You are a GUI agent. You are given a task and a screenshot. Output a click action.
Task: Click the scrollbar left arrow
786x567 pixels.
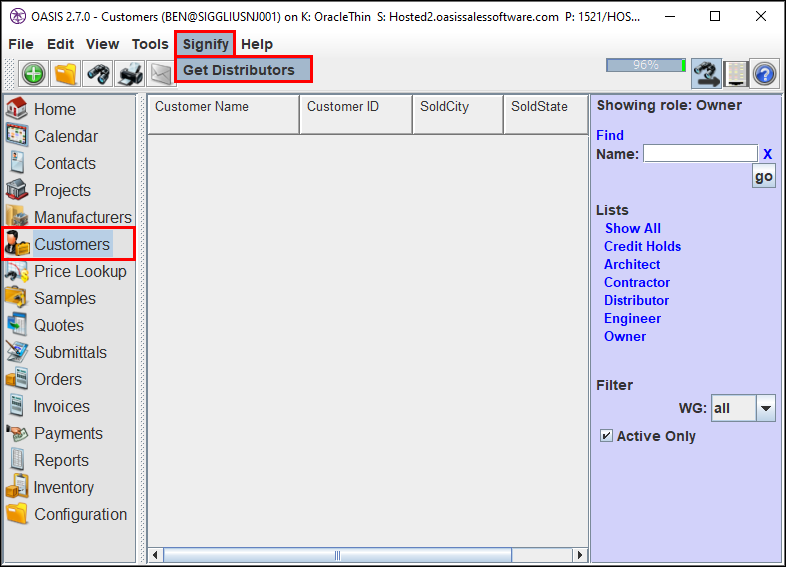155,555
